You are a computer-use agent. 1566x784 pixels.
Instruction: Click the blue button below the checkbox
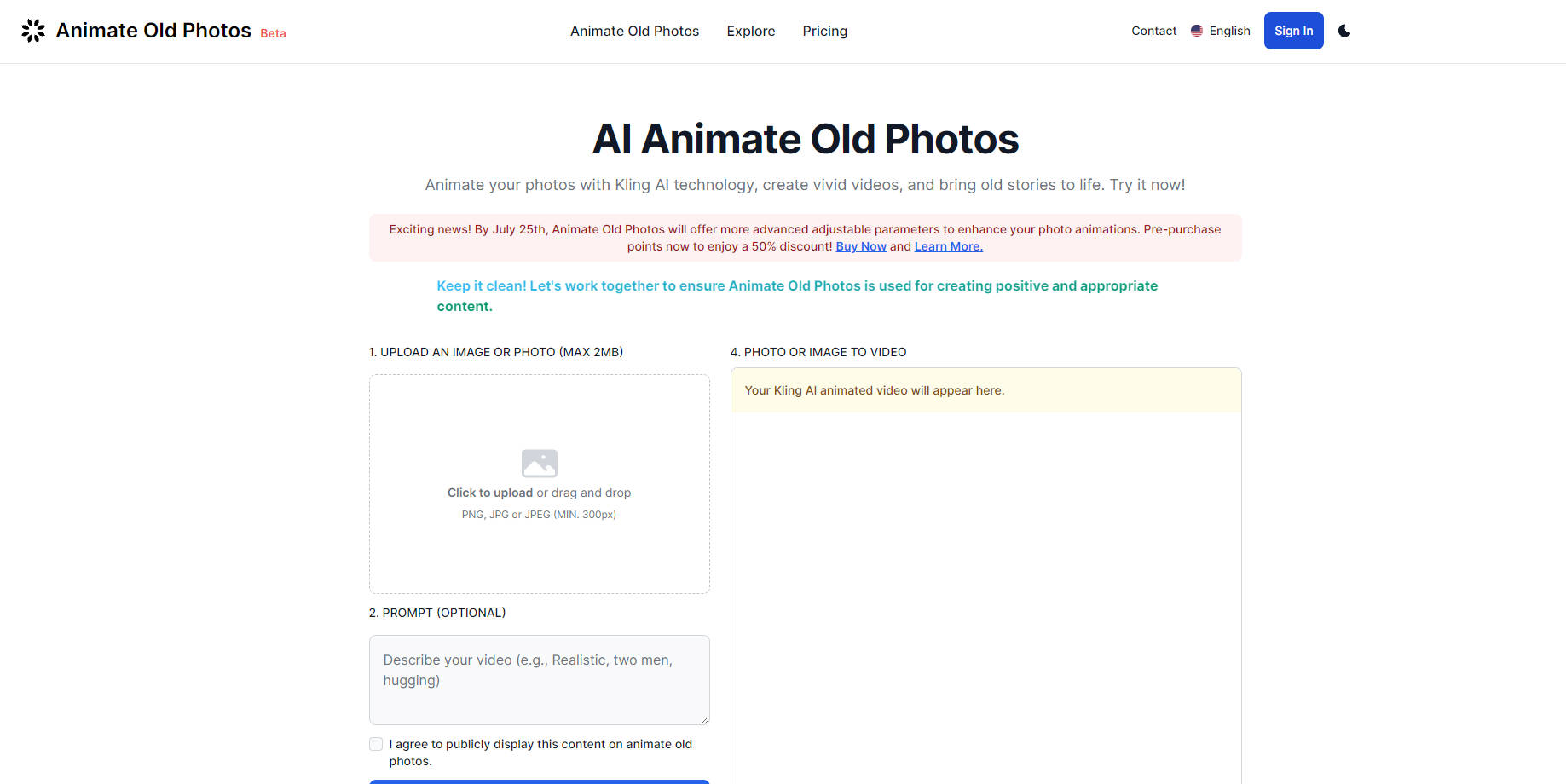tap(539, 781)
